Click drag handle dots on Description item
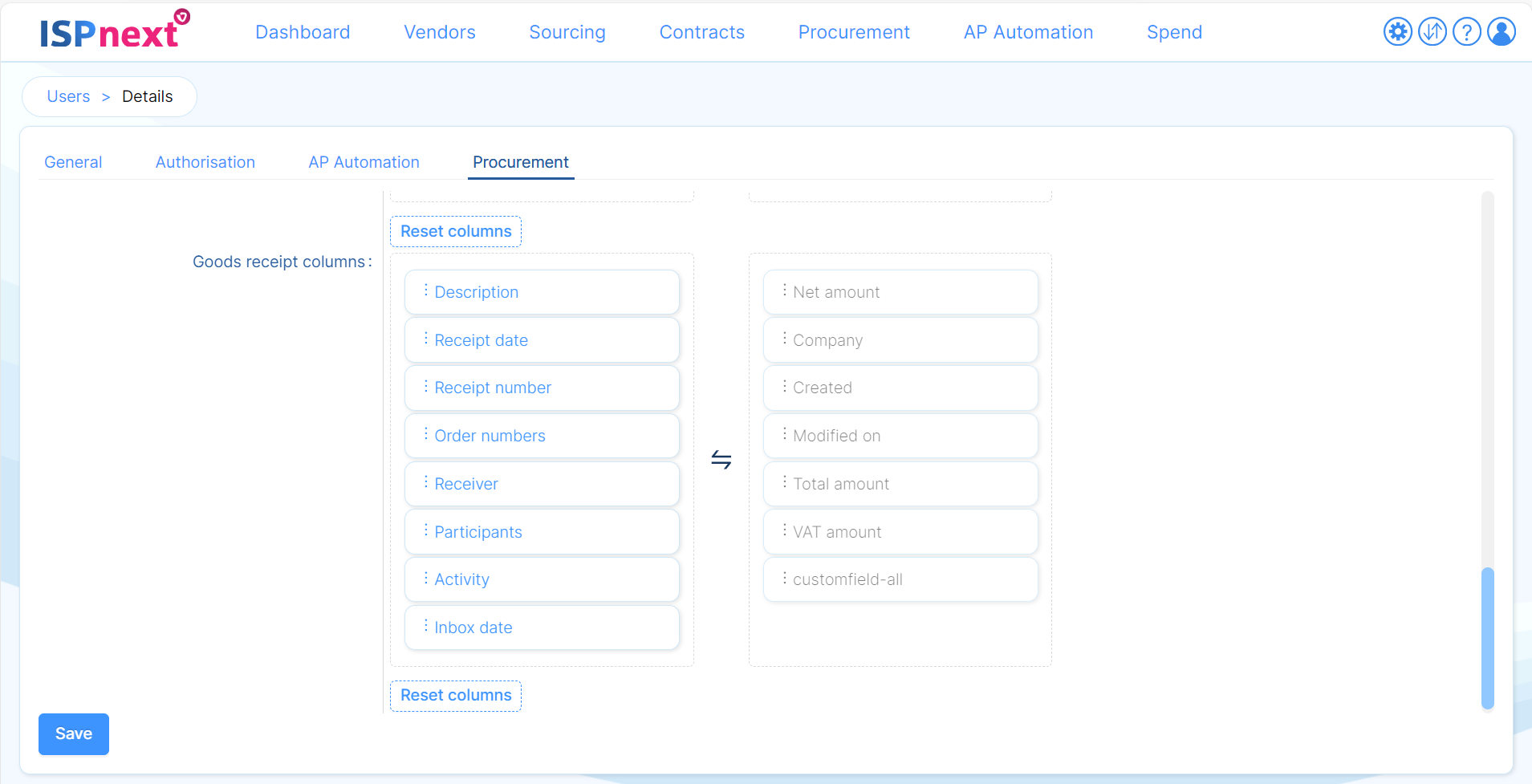1532x784 pixels. coord(425,291)
